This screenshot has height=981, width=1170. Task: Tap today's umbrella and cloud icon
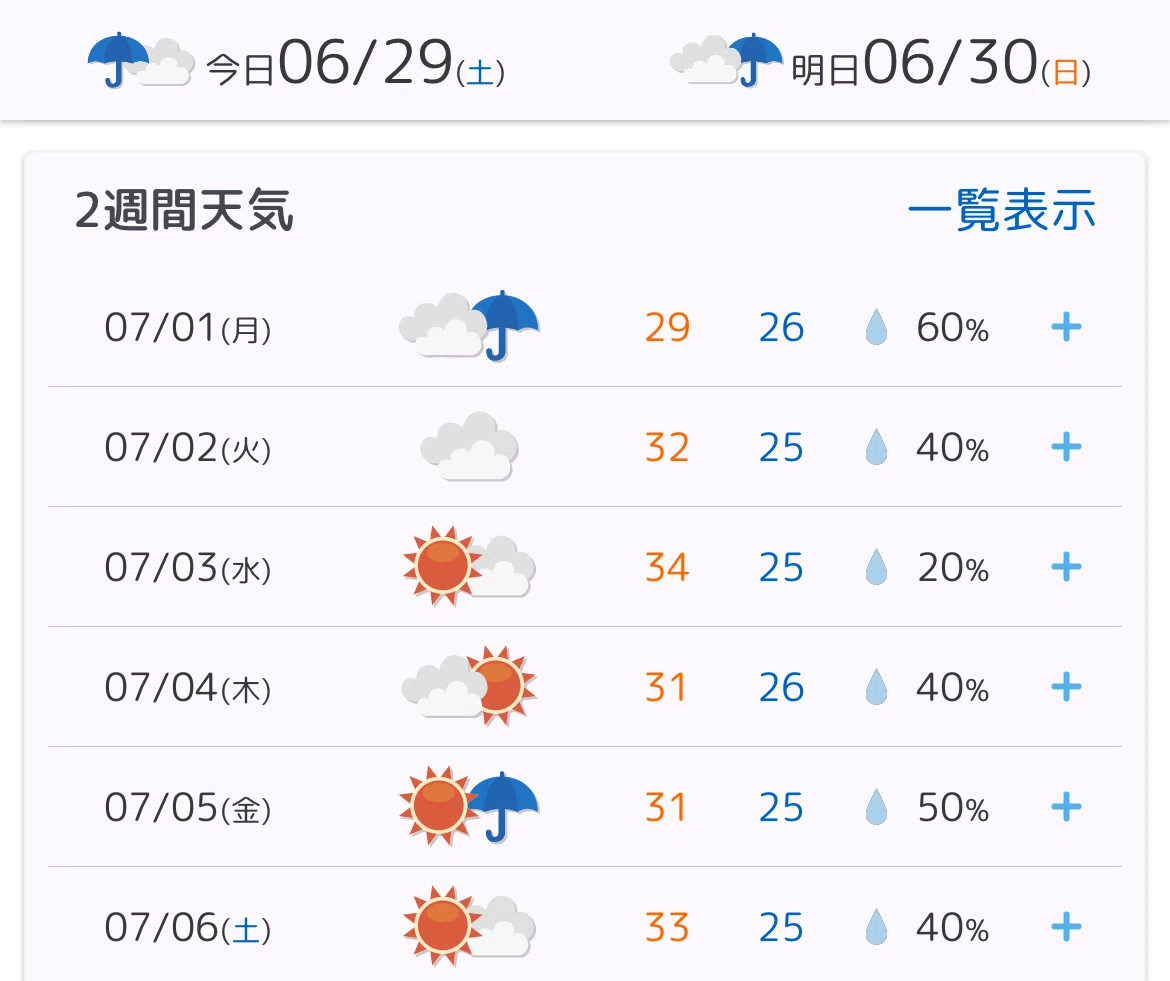click(141, 61)
